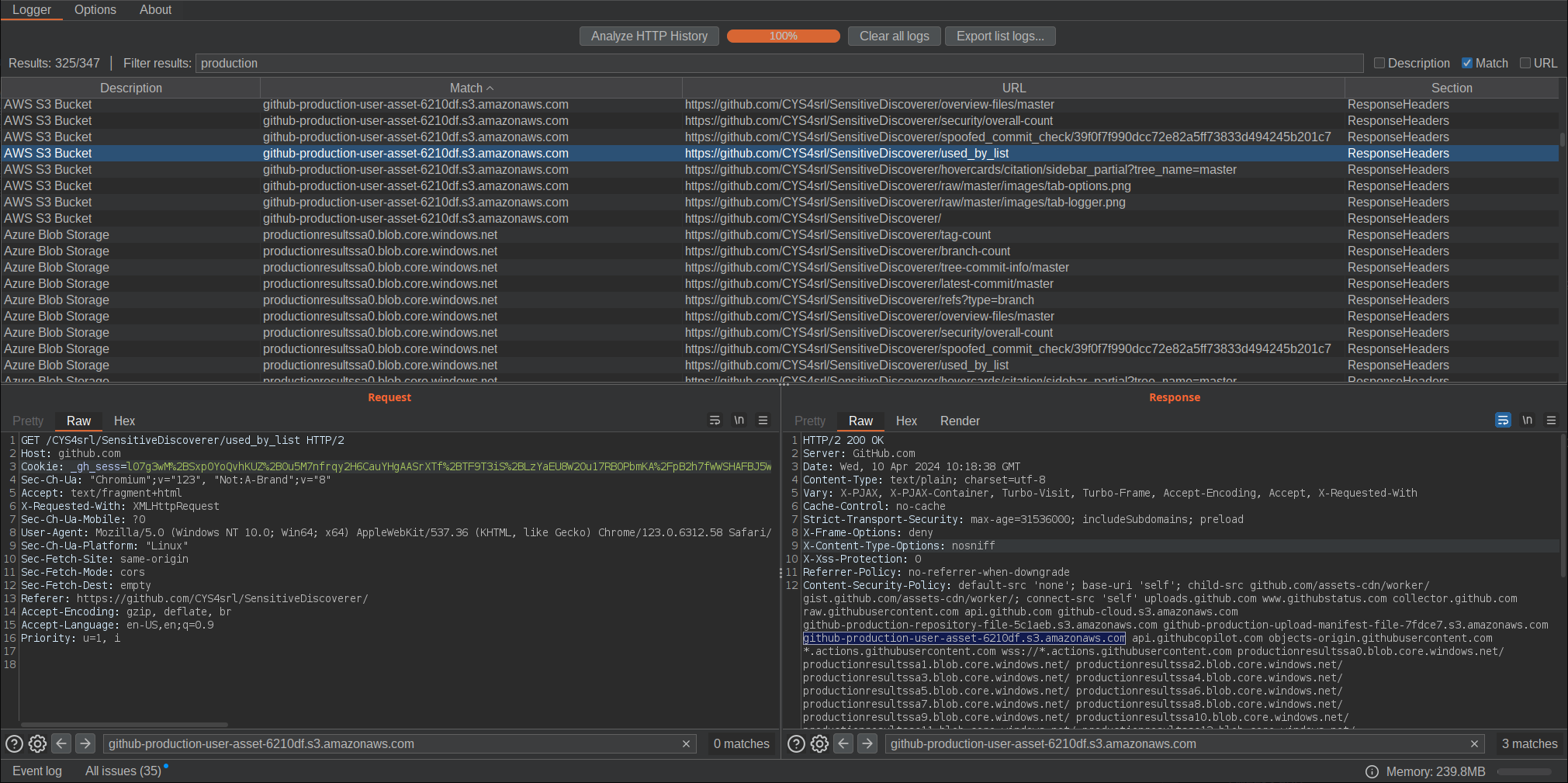Click highlighted S3 bucket match in Response
The image size is (1568, 783).
(x=964, y=639)
